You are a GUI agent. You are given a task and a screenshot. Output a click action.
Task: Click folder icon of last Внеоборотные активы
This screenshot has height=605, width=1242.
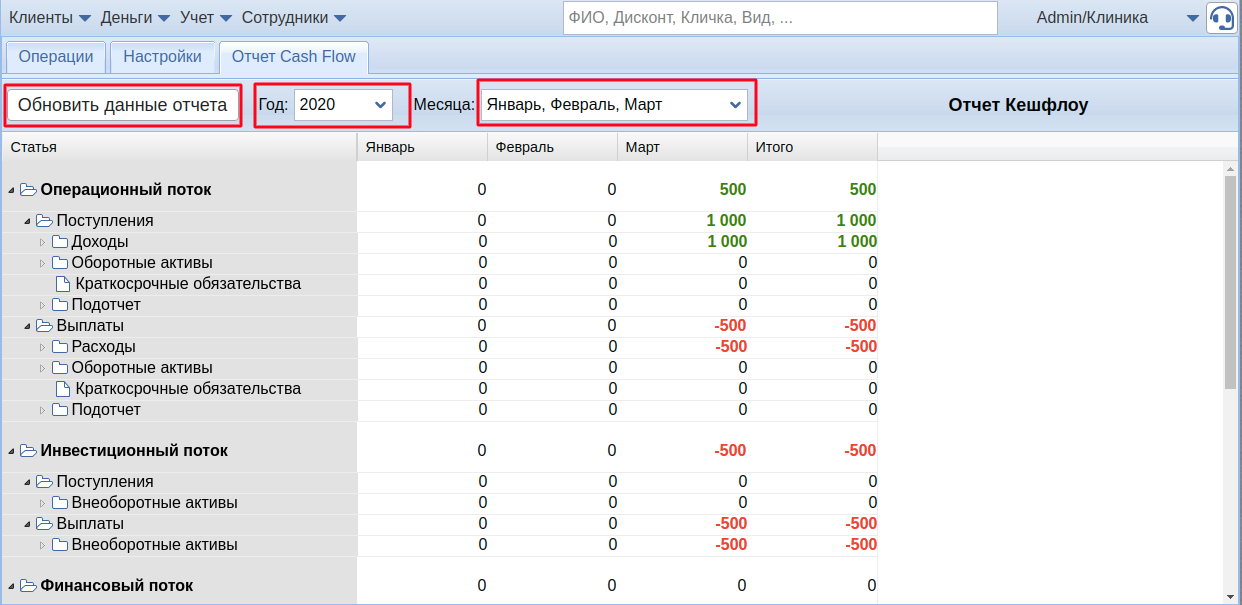tap(60, 545)
